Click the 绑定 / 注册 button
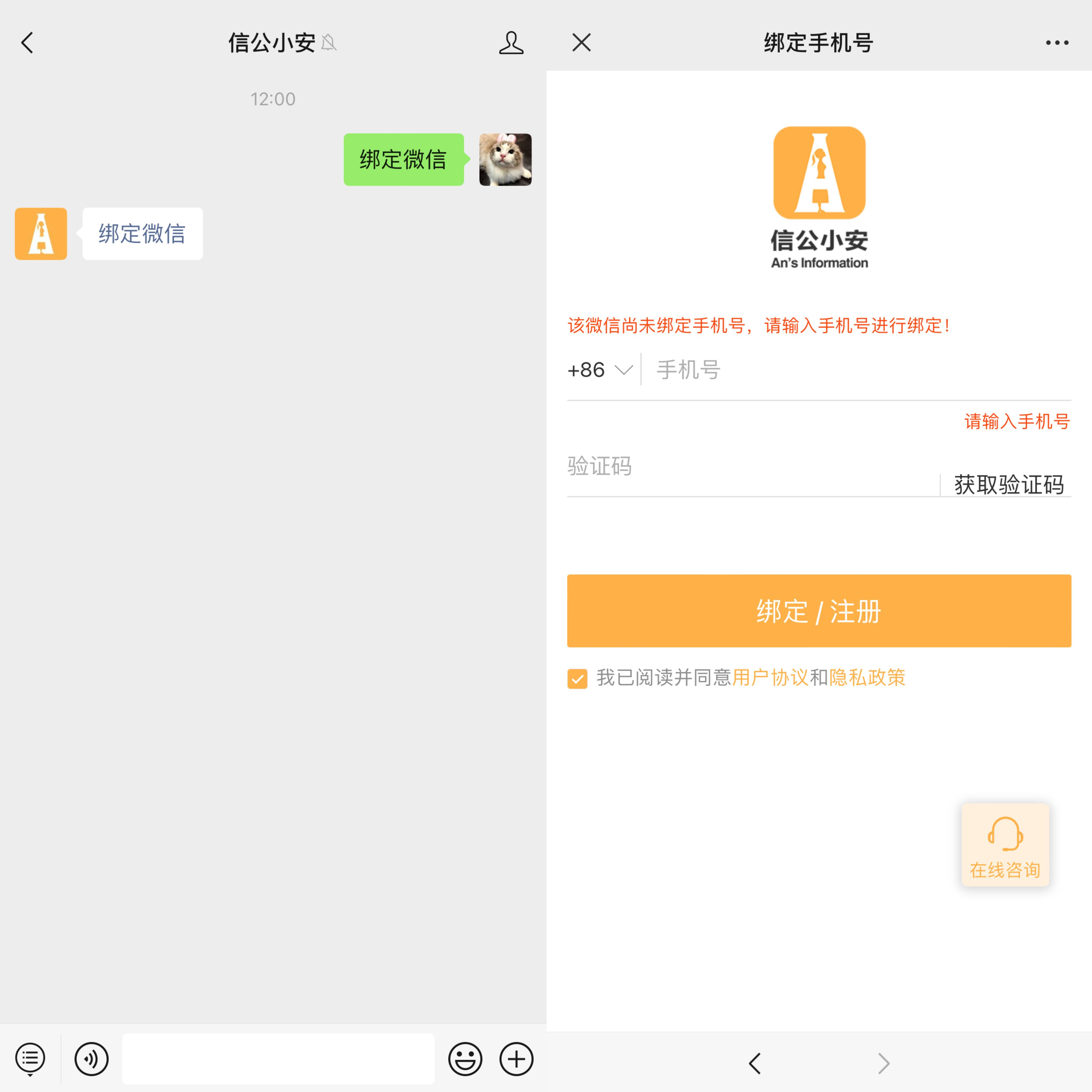Screen dimensions: 1092x1092 click(x=819, y=611)
